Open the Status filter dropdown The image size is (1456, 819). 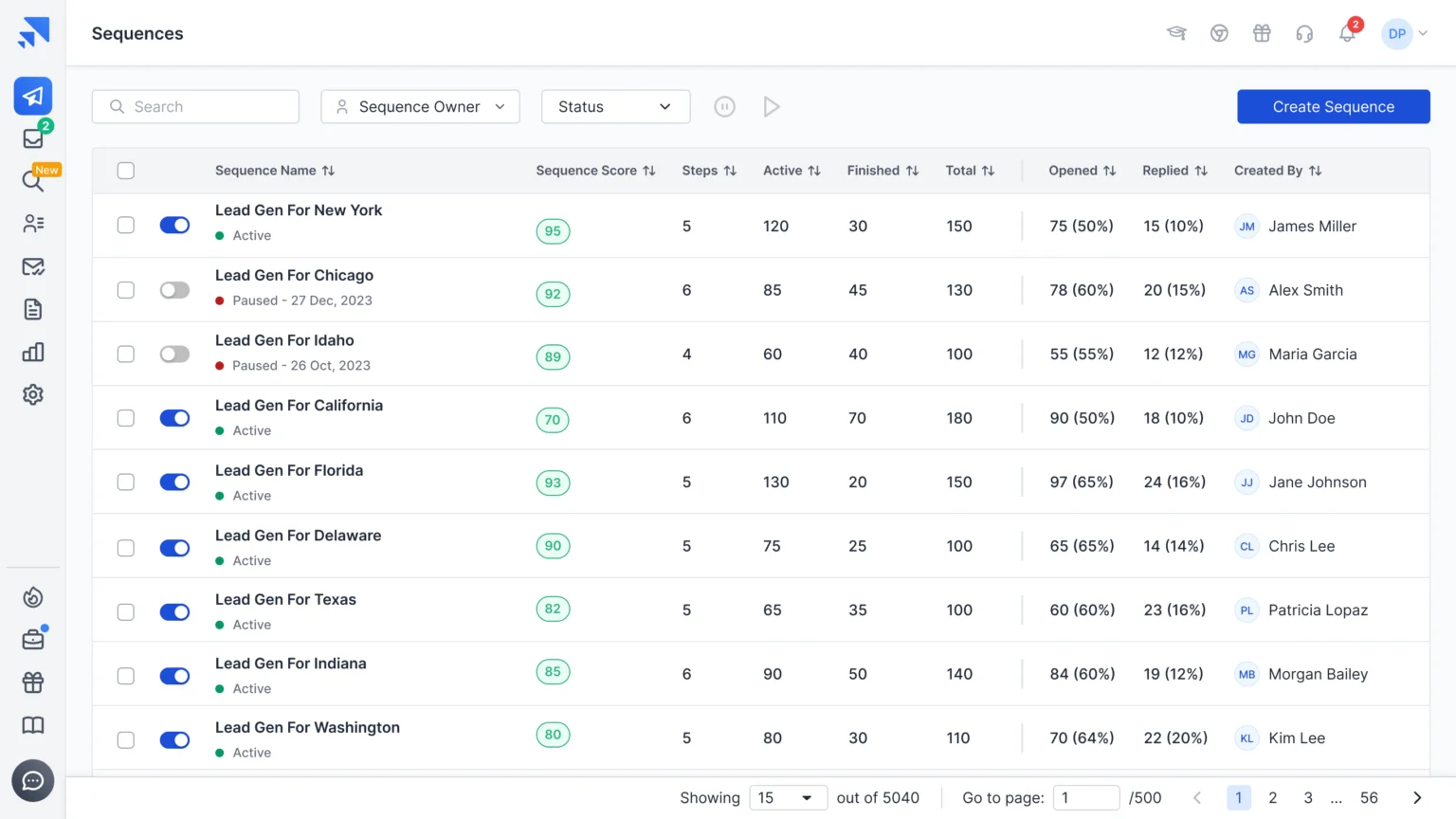pyautogui.click(x=615, y=107)
